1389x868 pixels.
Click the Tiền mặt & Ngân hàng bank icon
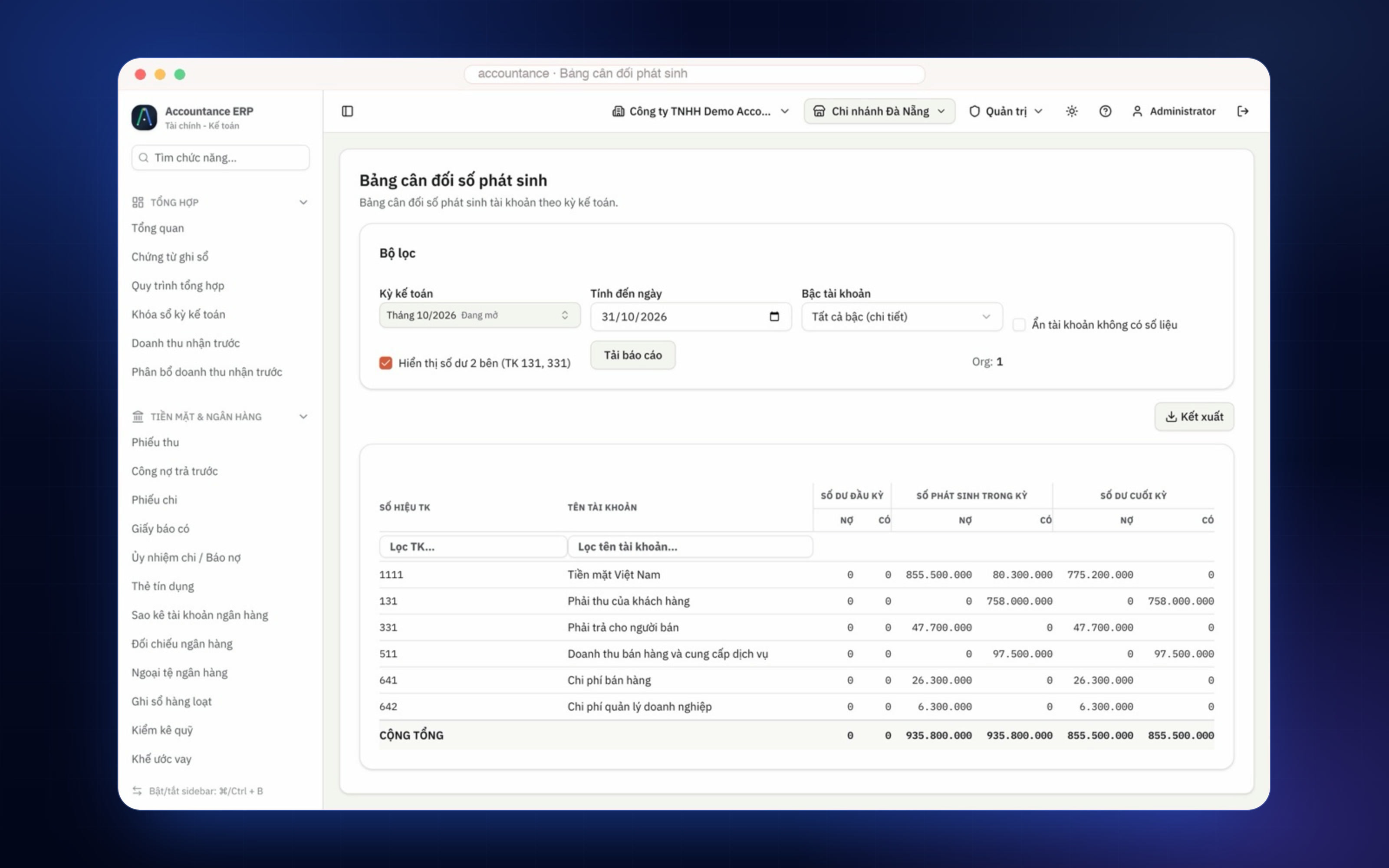(x=138, y=416)
